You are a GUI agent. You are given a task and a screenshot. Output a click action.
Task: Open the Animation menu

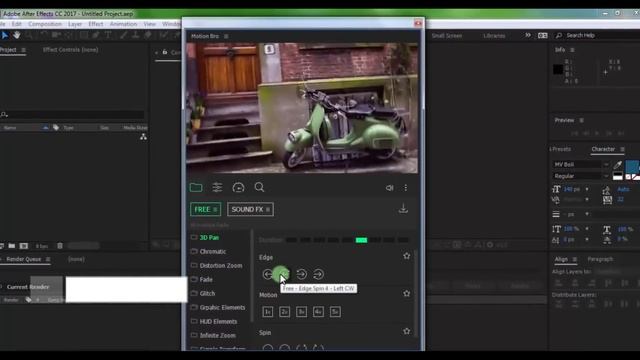(123, 24)
